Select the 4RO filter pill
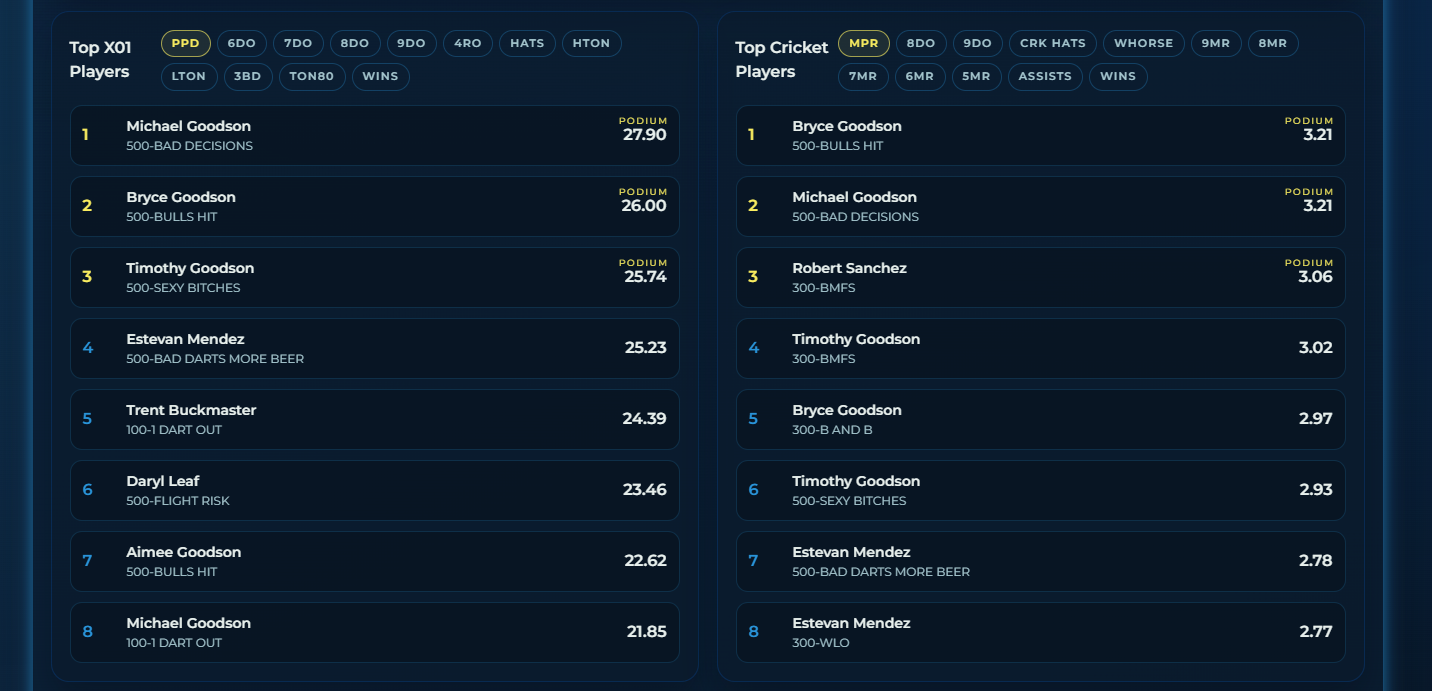The width and height of the screenshot is (1432, 691). [x=467, y=43]
